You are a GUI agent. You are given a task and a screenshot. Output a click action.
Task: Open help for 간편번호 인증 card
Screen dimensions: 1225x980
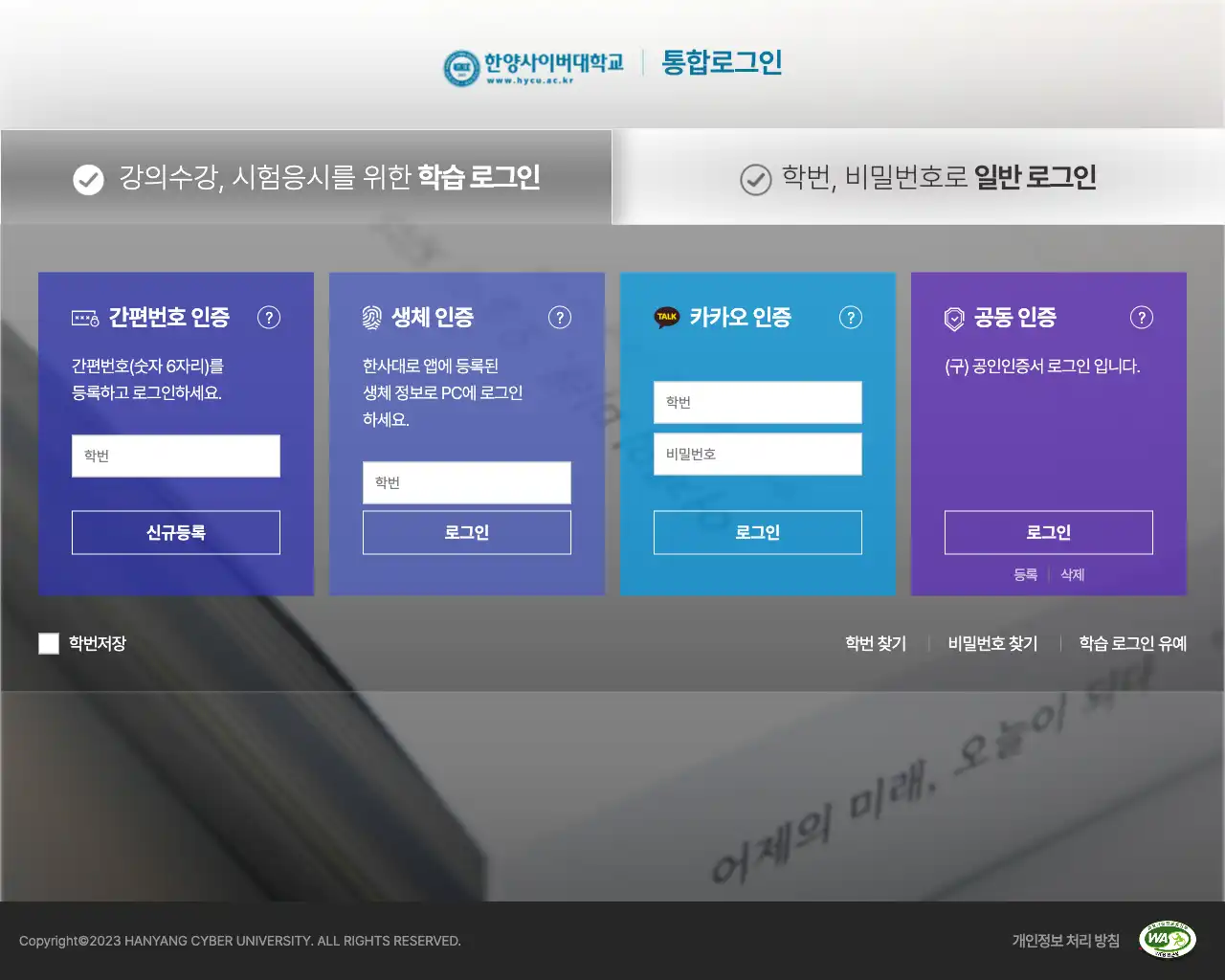[269, 317]
